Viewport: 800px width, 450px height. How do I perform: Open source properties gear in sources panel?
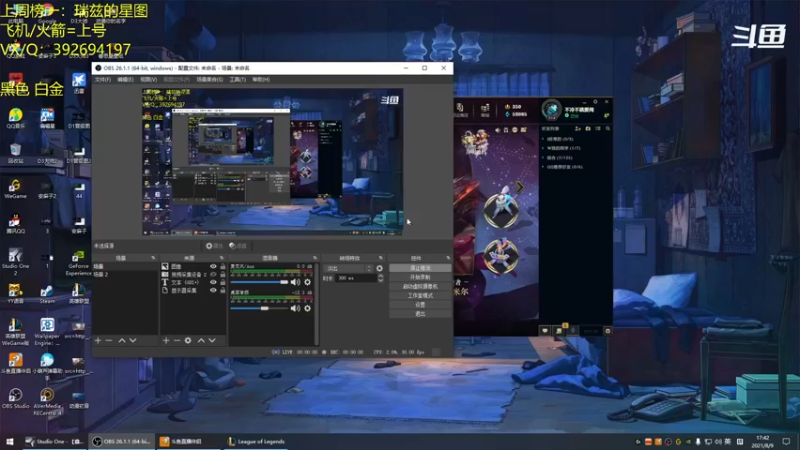(188, 340)
